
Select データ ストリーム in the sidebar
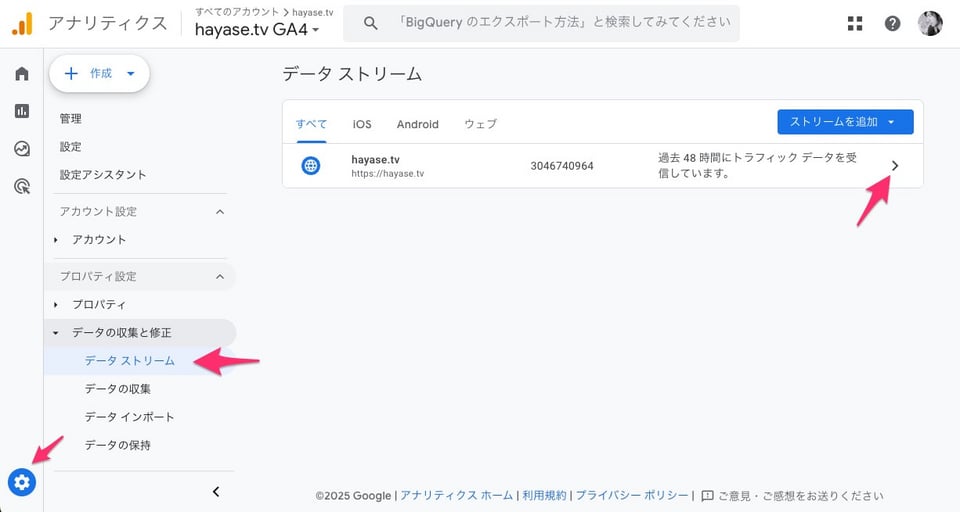point(130,361)
